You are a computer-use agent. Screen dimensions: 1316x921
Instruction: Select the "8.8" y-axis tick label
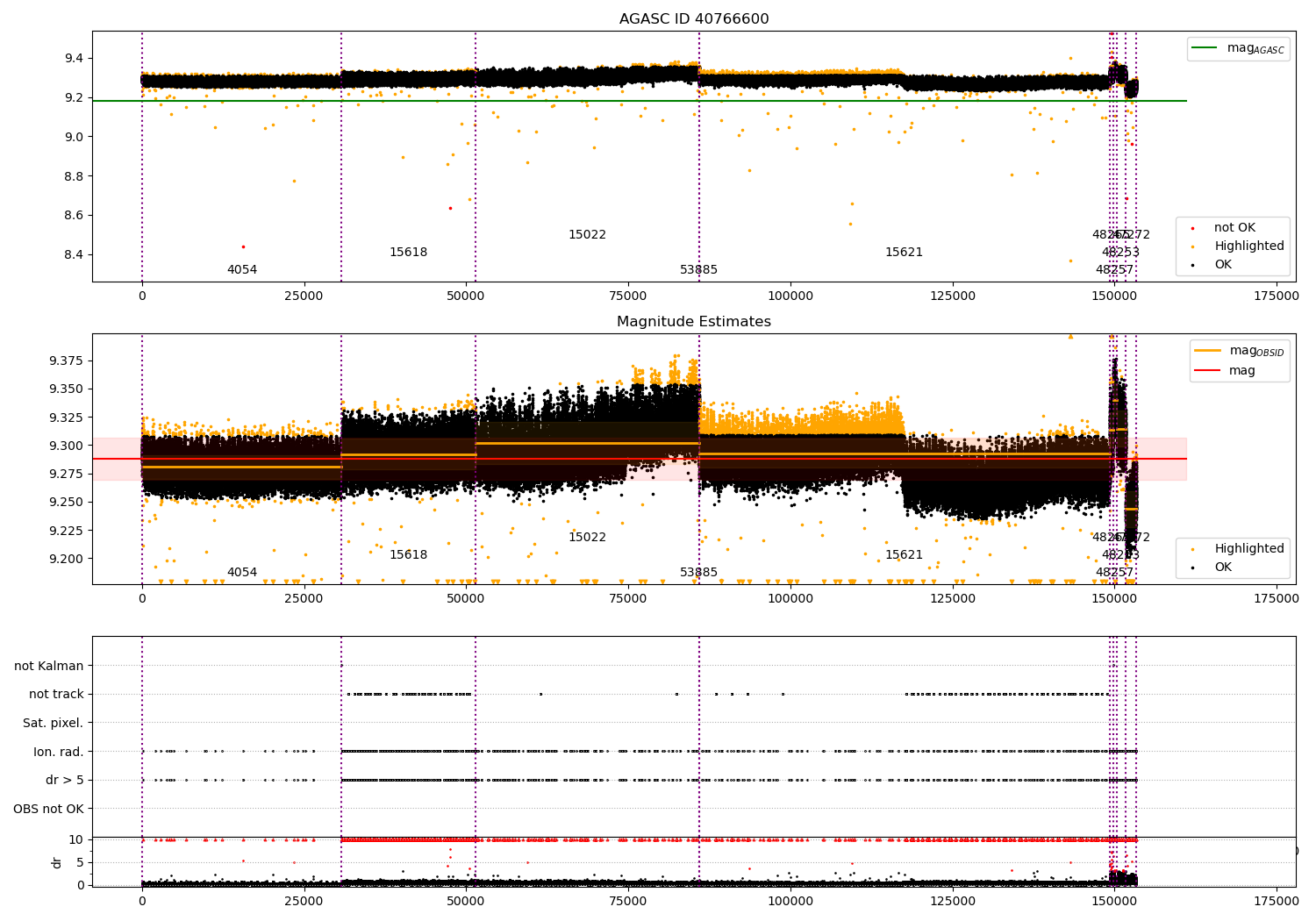74,176
